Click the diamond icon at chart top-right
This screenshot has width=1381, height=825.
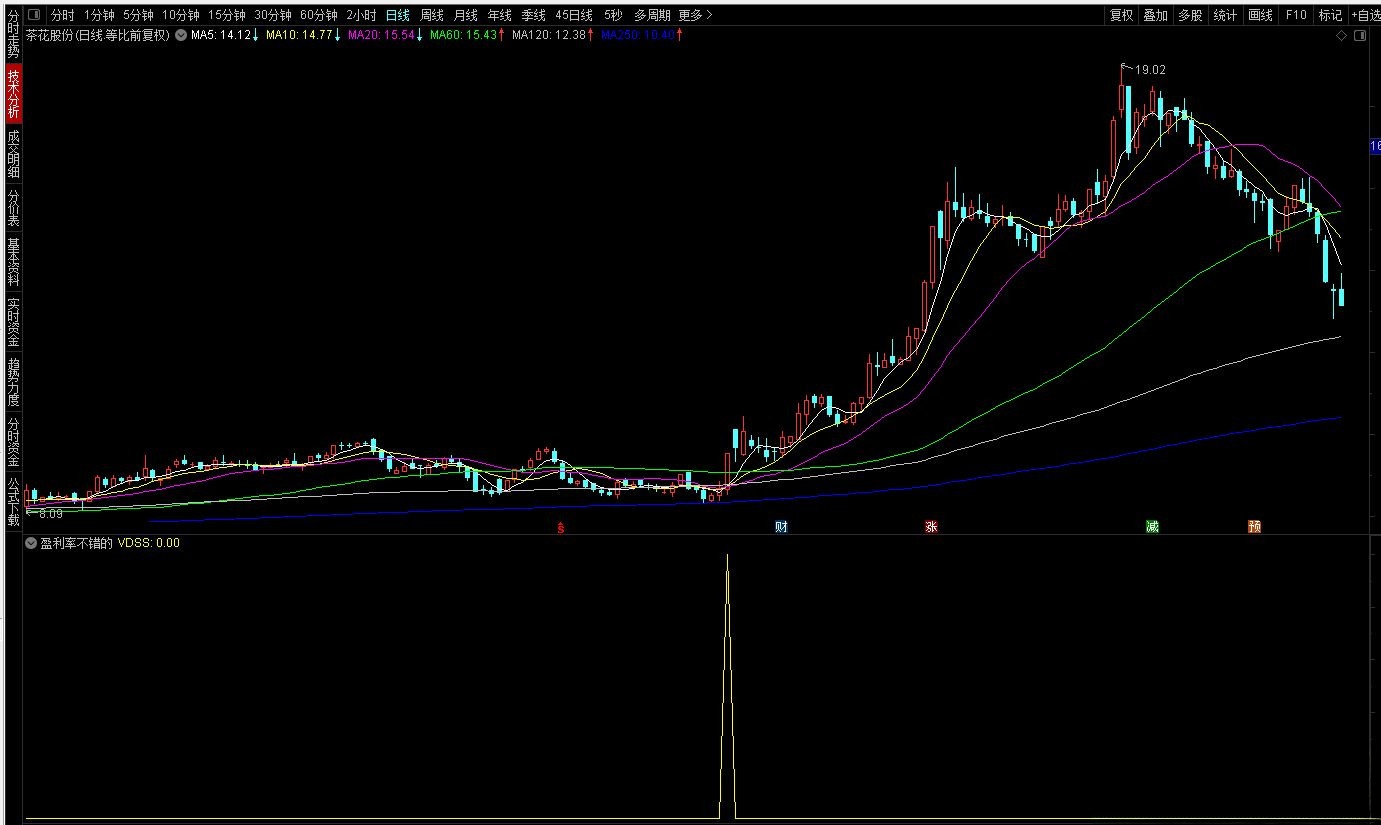(1341, 36)
